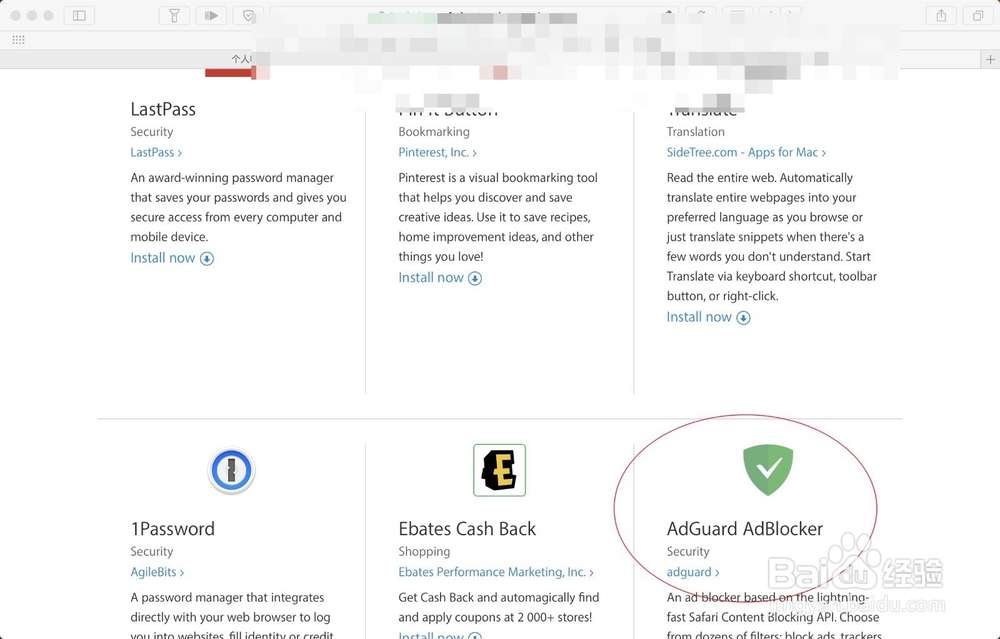This screenshot has width=1000, height=639.
Task: Add a new tab with plus button
Action: point(990,59)
